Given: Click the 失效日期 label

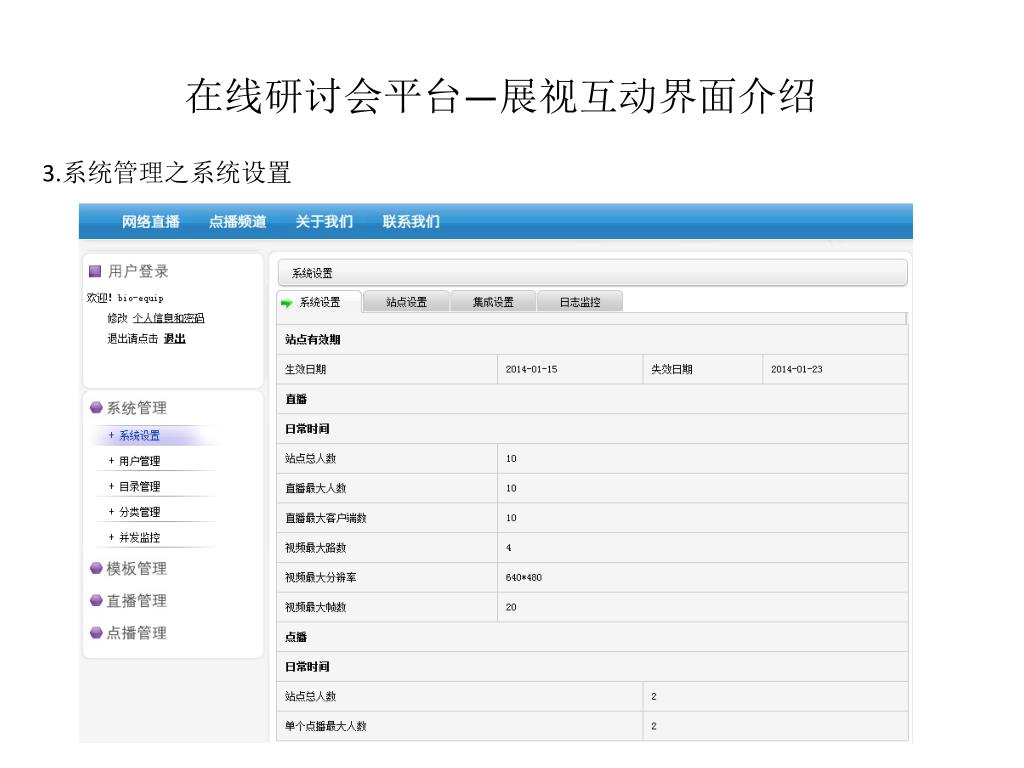Looking at the screenshot, I should coord(671,369).
